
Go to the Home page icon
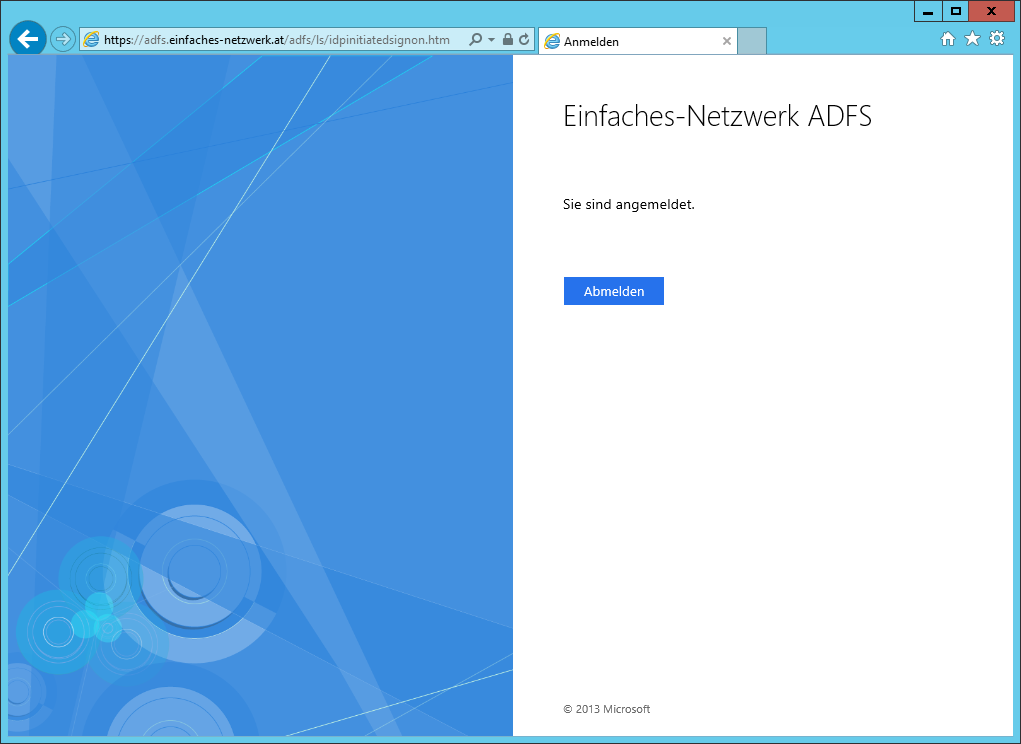click(948, 39)
